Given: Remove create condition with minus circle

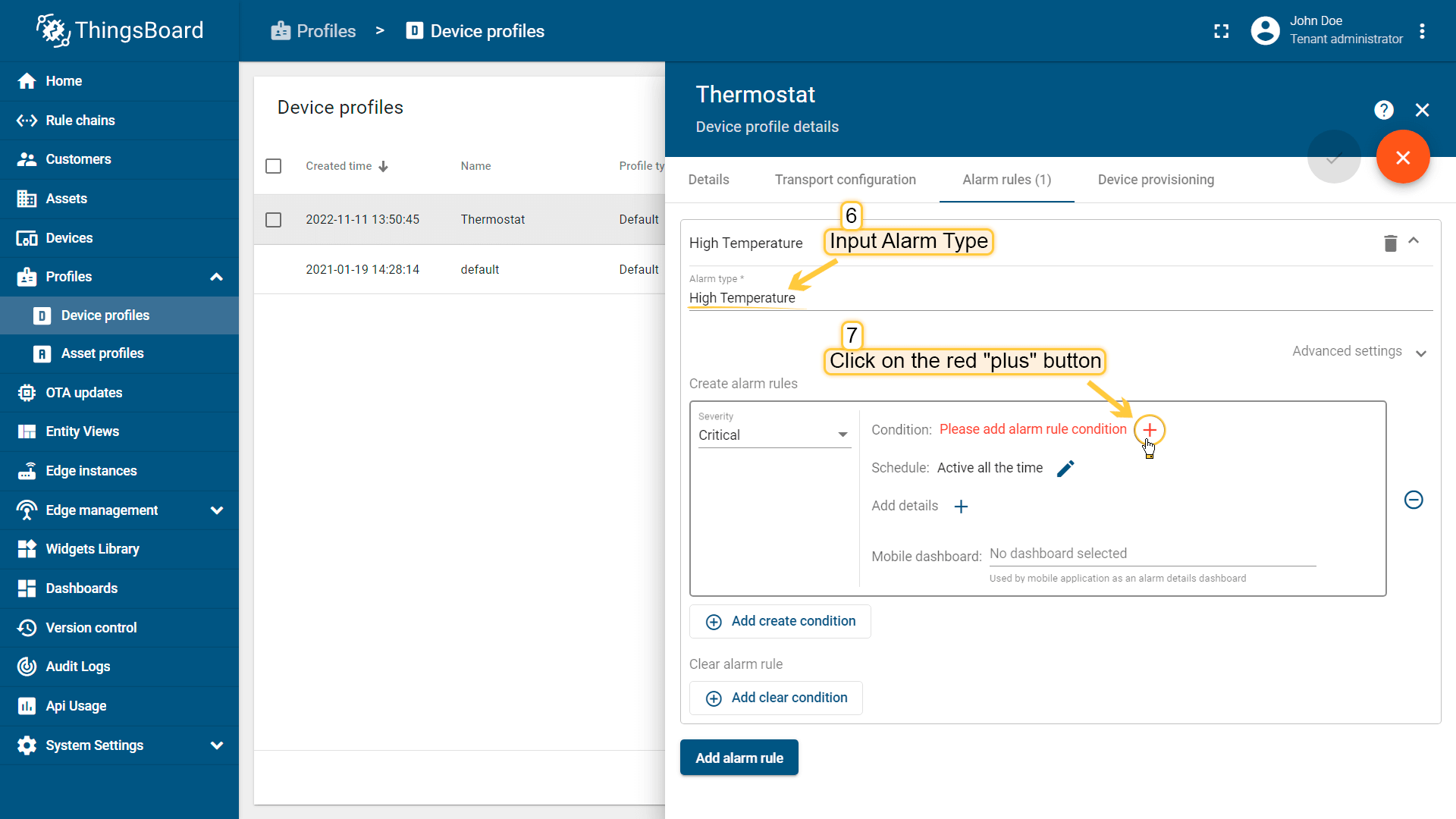Looking at the screenshot, I should pos(1414,500).
